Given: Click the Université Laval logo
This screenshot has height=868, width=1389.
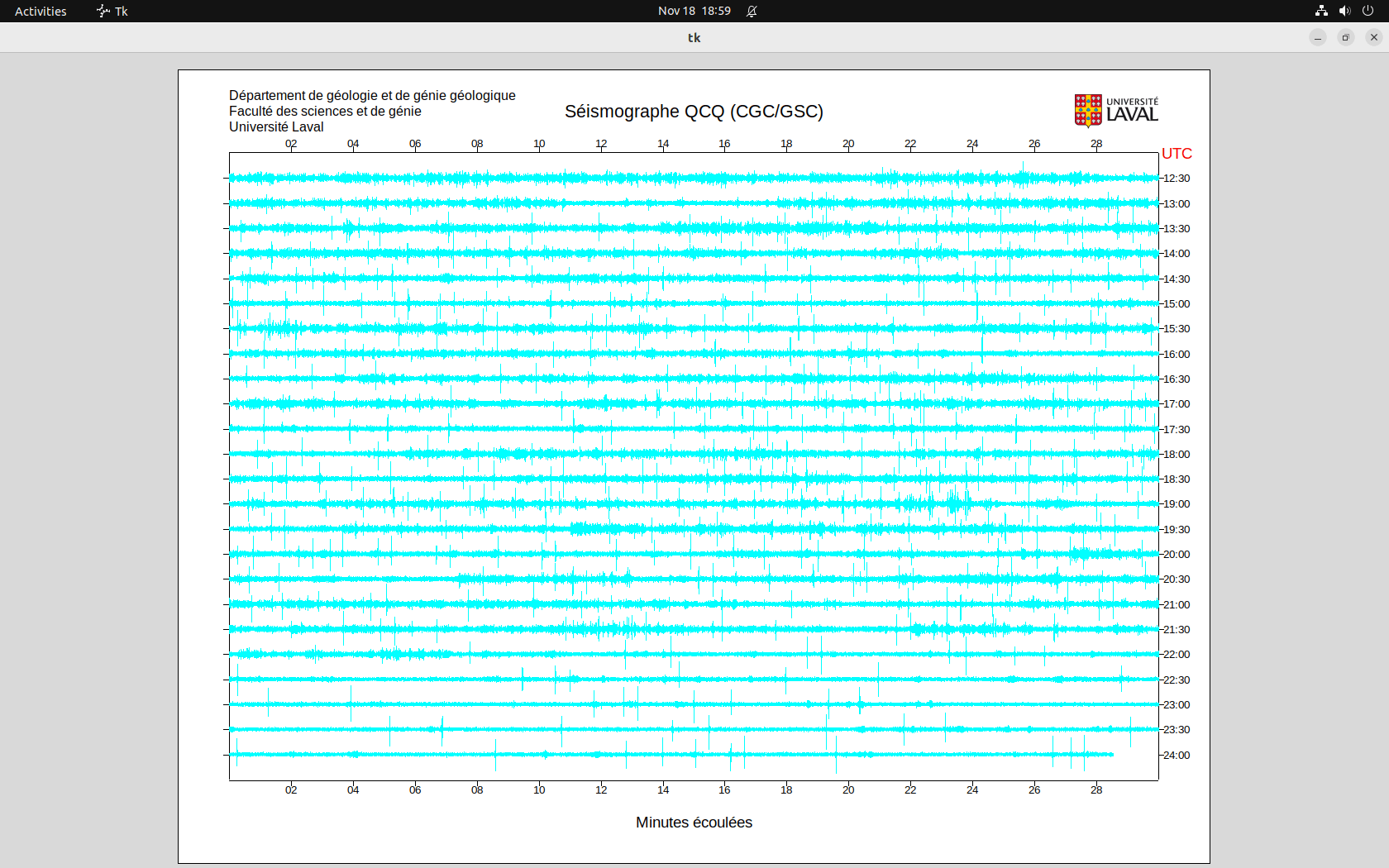Looking at the screenshot, I should click(1115, 111).
